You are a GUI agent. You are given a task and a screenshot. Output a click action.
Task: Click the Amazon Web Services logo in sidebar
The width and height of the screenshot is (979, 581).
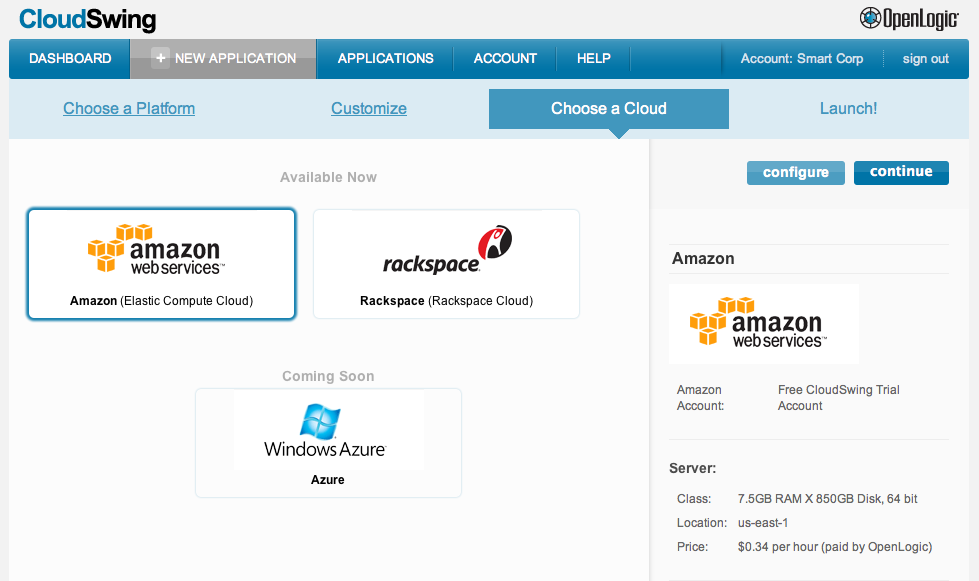pos(764,324)
